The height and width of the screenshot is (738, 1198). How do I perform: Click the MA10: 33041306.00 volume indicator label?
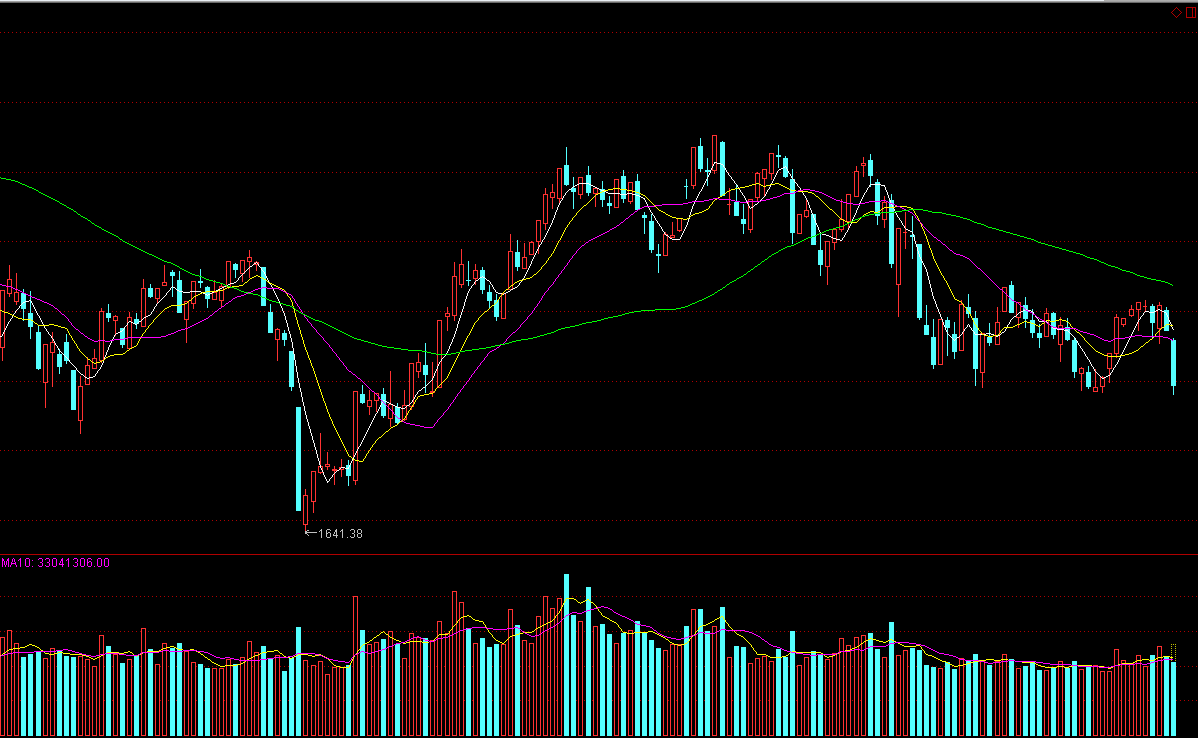(x=55, y=563)
